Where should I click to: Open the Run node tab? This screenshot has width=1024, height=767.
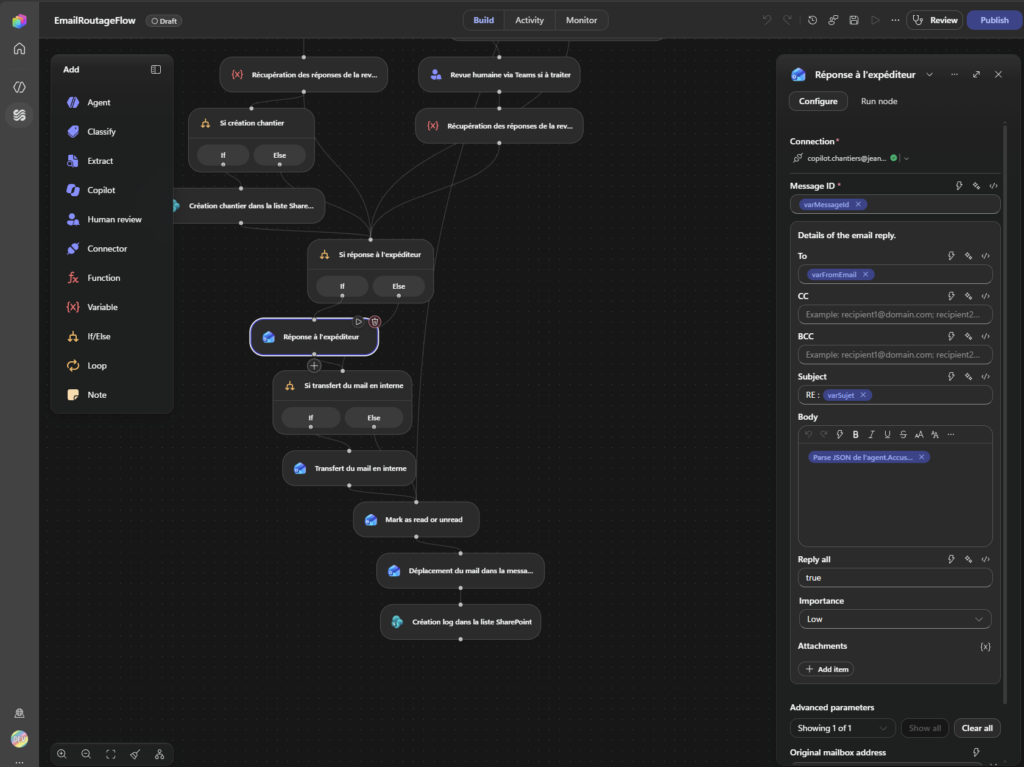coord(879,101)
